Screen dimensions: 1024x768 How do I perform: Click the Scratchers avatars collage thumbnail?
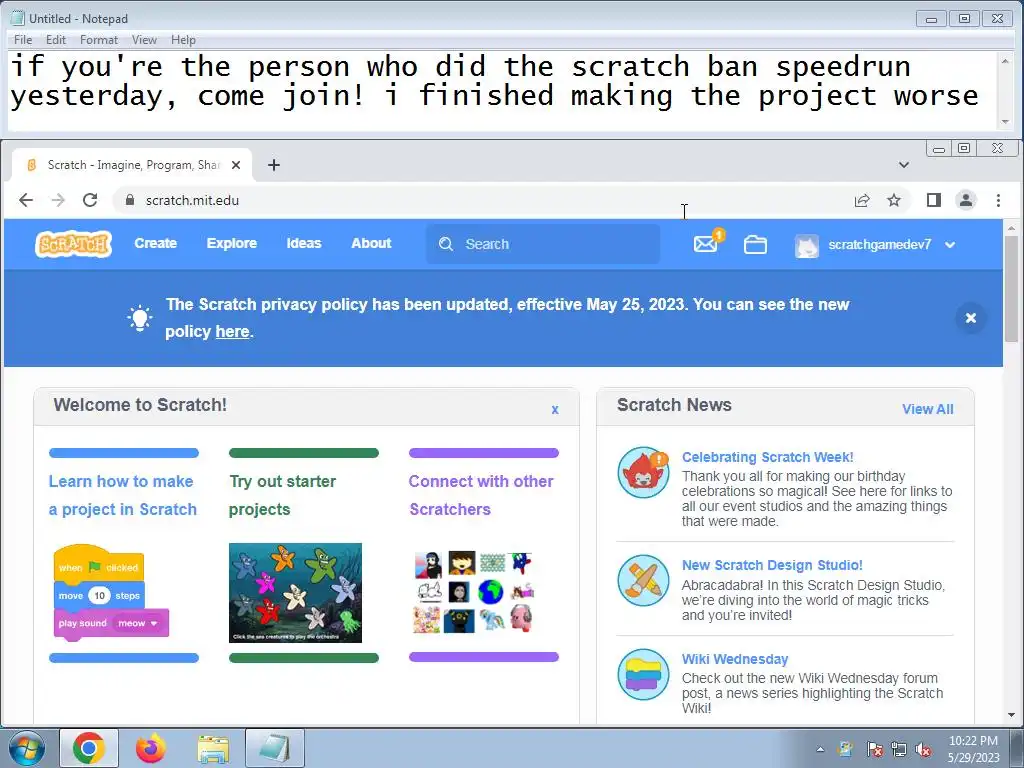coord(474,592)
